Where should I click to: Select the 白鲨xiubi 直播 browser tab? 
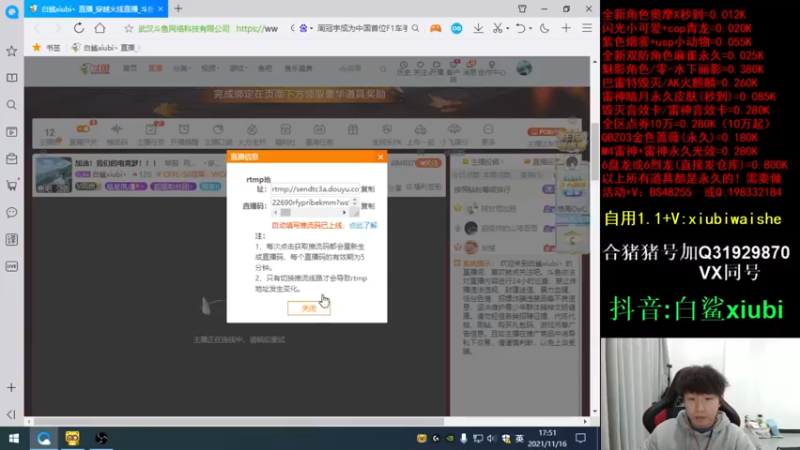point(95,9)
